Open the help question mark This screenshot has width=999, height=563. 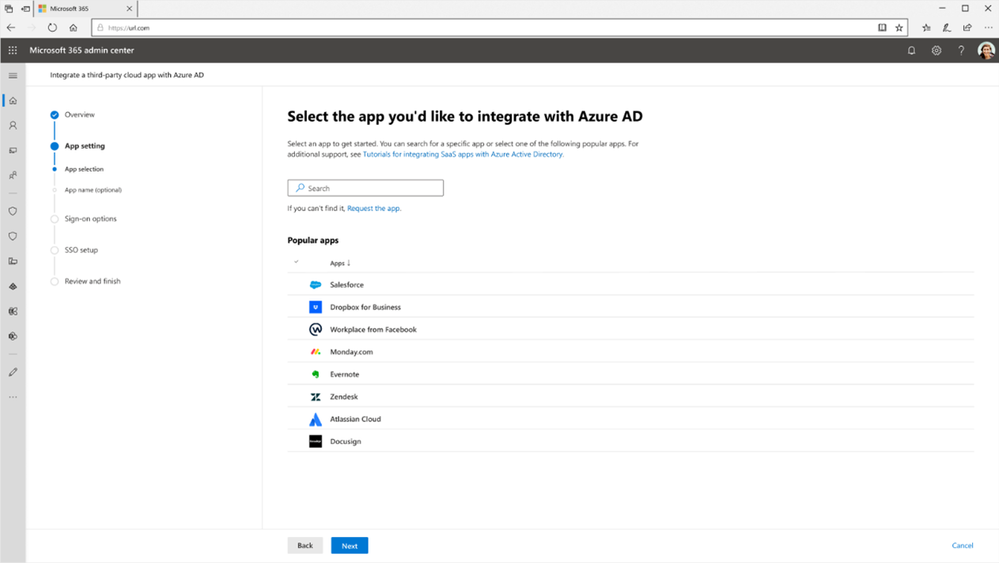click(961, 50)
